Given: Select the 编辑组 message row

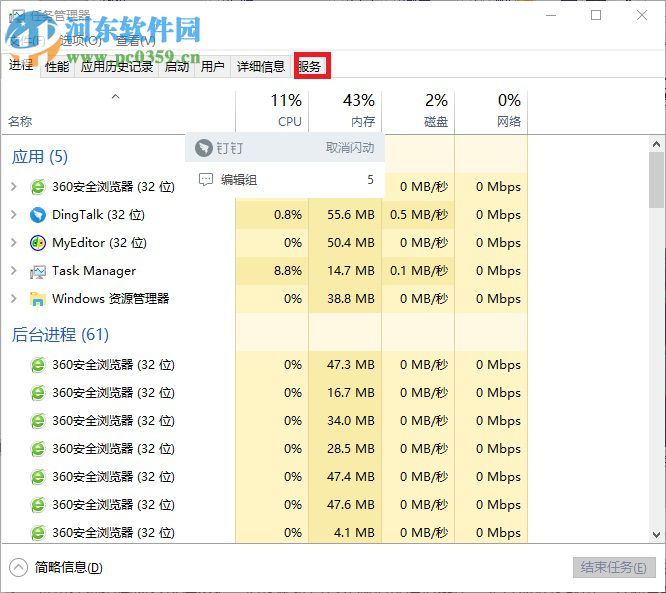Looking at the screenshot, I should click(285, 180).
